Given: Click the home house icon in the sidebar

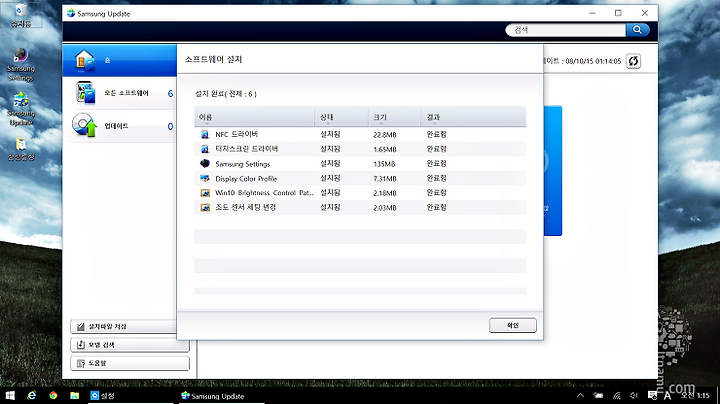Looking at the screenshot, I should [85, 60].
